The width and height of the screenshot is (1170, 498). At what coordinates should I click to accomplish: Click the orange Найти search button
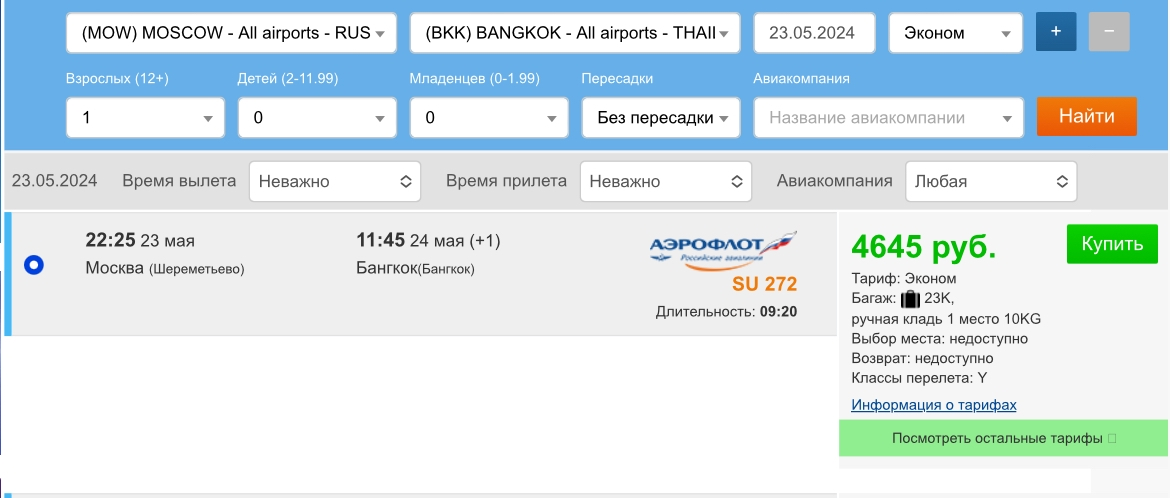1086,116
